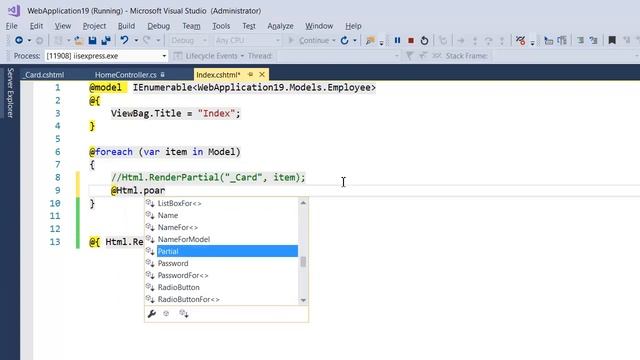Place cursor after @Html.poar on line 9
This screenshot has width=640, height=360.
pyautogui.click(x=166, y=191)
